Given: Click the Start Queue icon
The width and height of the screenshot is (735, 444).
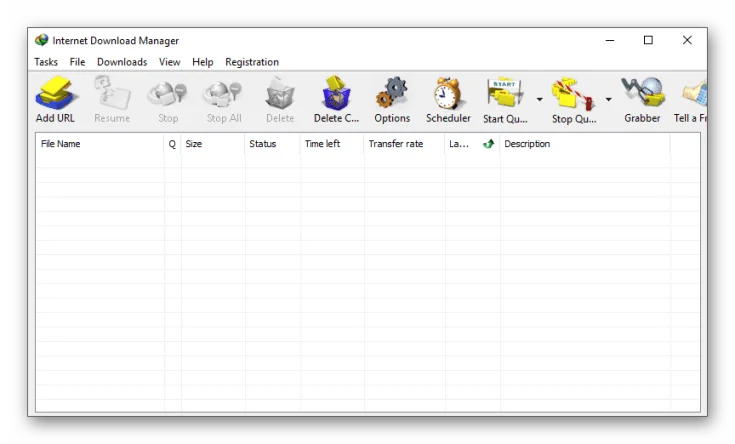Looking at the screenshot, I should 505,93.
